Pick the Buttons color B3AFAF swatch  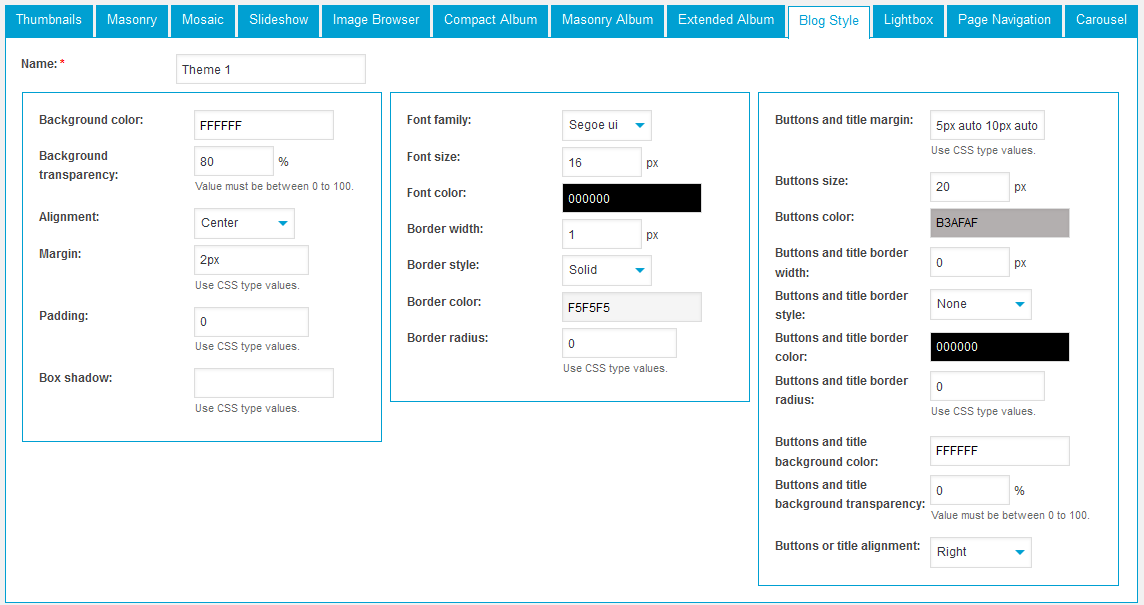(x=999, y=223)
